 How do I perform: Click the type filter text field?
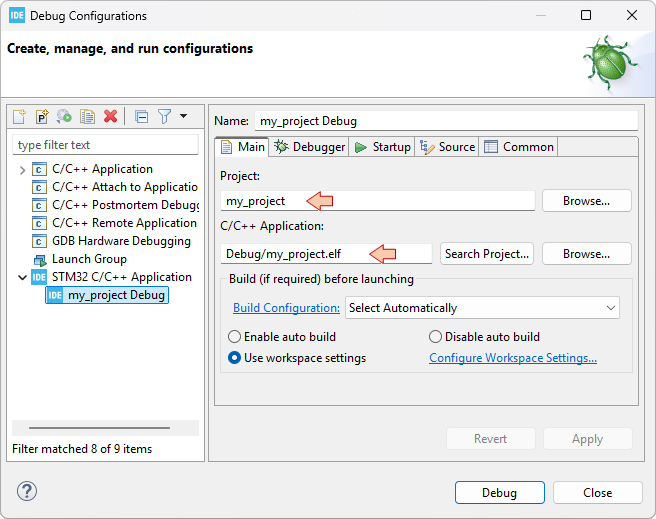tap(105, 145)
